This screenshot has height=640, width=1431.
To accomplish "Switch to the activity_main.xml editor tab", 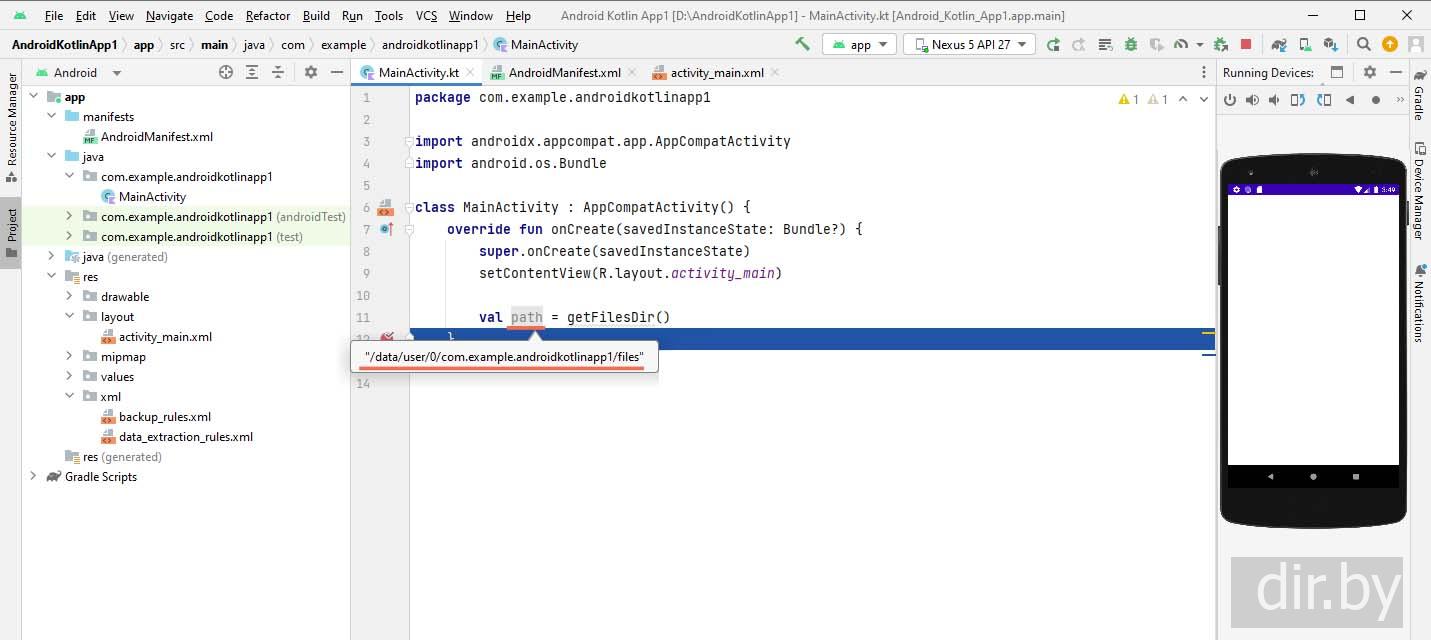I will [717, 72].
